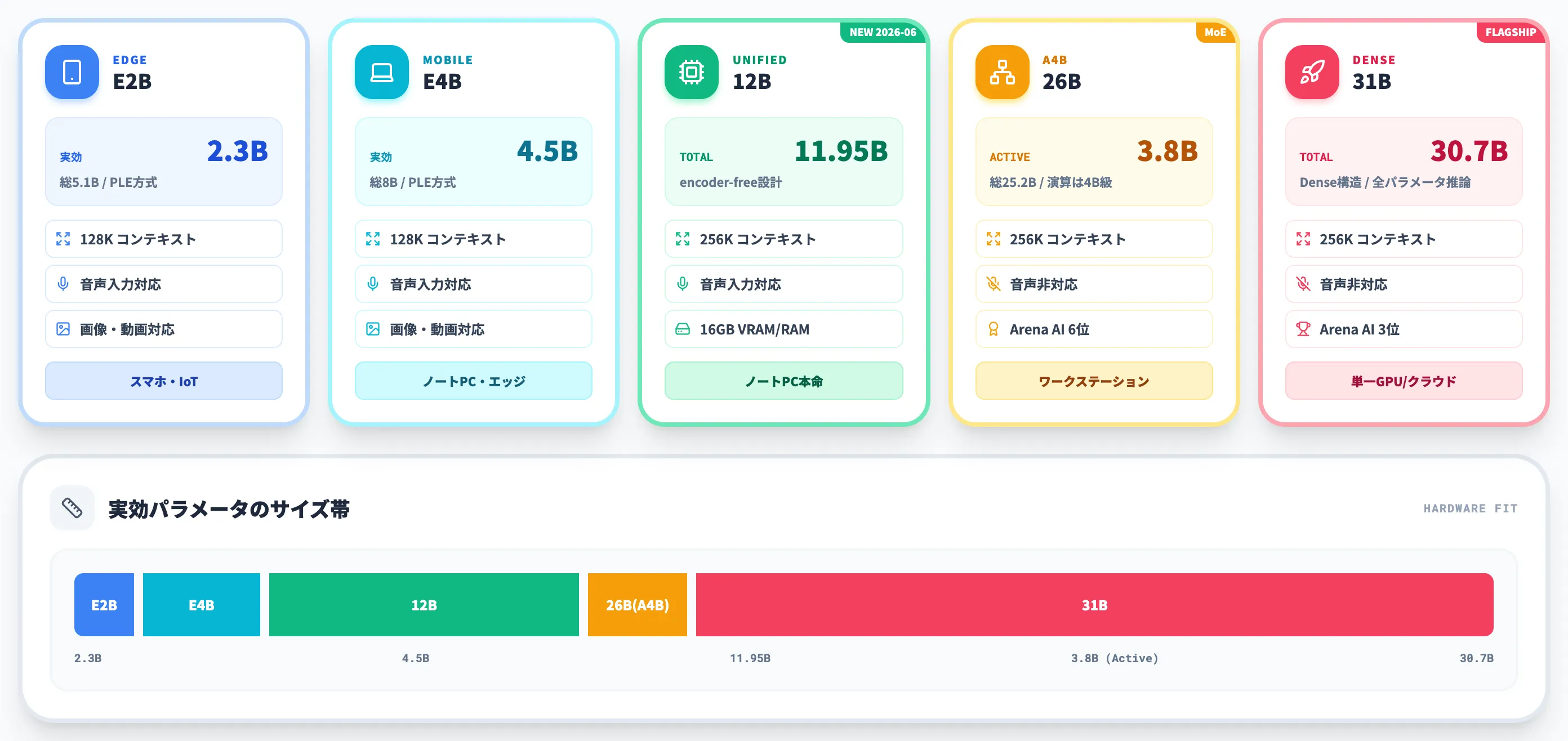
Task: Click the 30.7B axis label under the bar
Action: (x=1477, y=658)
